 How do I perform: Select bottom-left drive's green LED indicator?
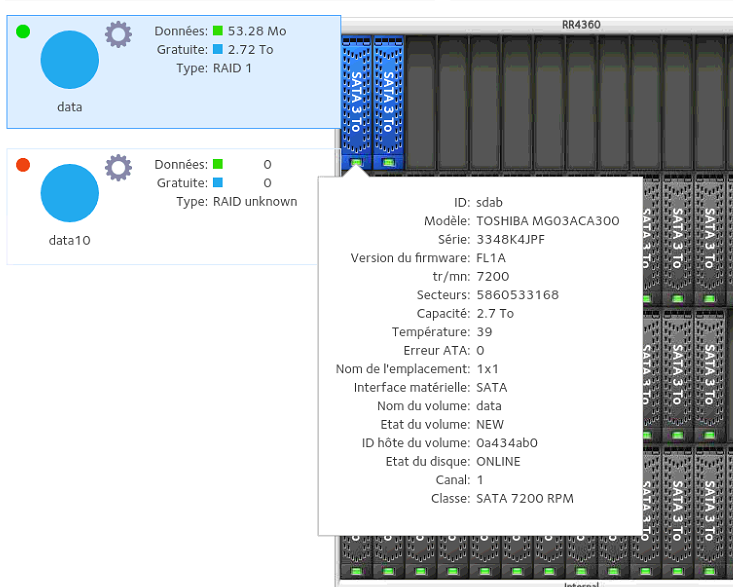pyautogui.click(x=356, y=571)
